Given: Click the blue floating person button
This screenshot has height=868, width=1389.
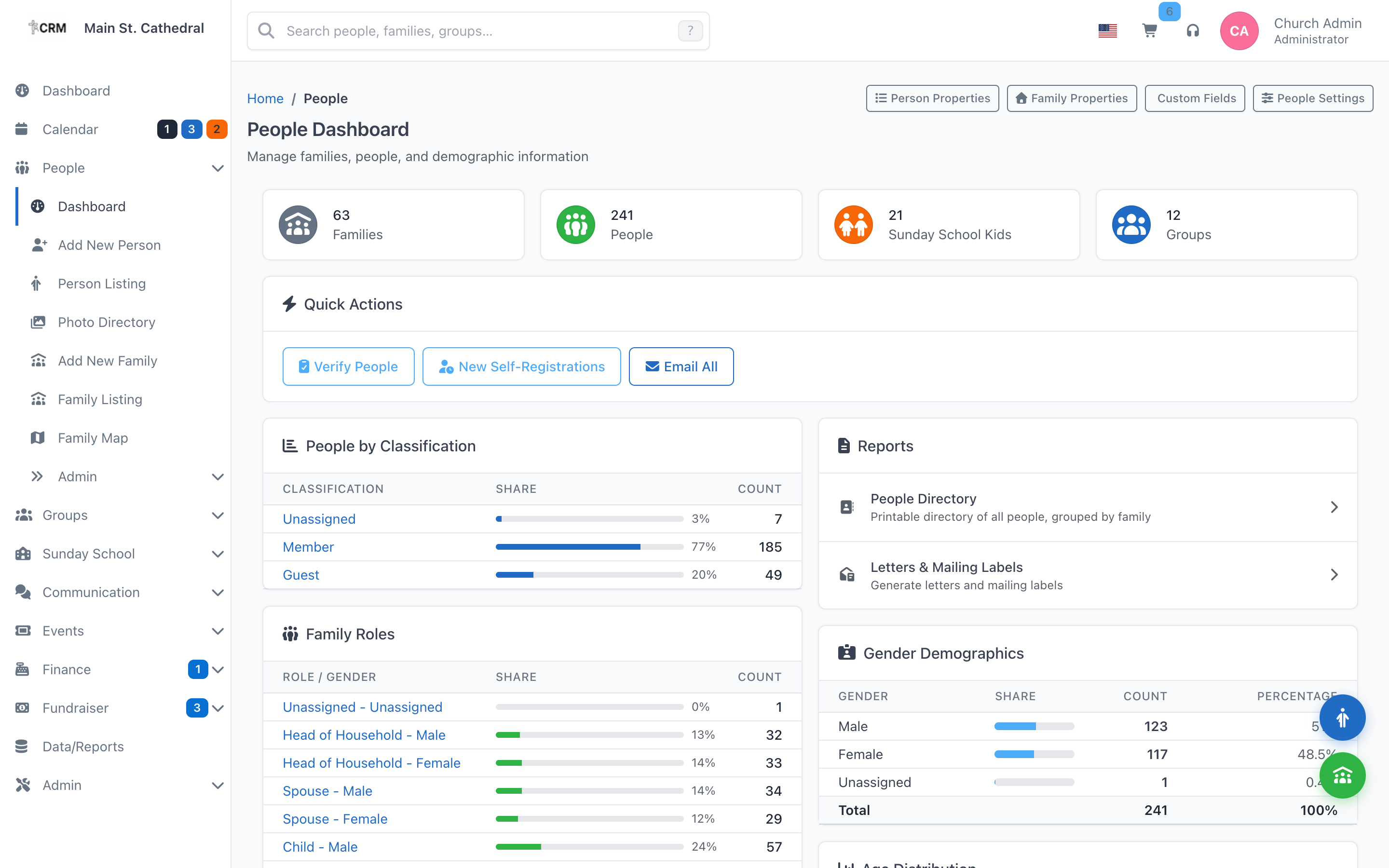Looking at the screenshot, I should coord(1342,718).
